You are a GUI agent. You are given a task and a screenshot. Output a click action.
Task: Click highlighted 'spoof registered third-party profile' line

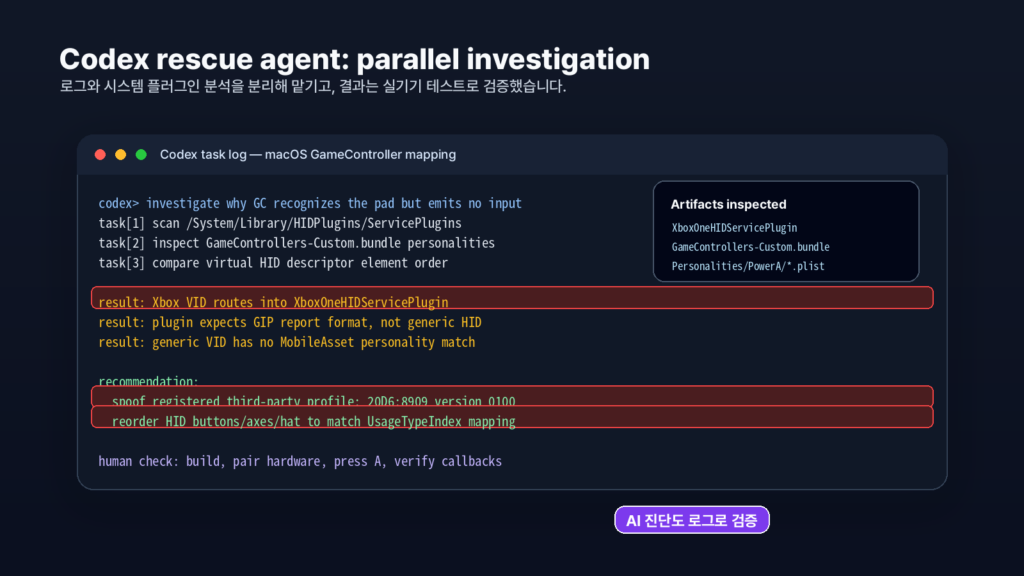tap(512, 396)
